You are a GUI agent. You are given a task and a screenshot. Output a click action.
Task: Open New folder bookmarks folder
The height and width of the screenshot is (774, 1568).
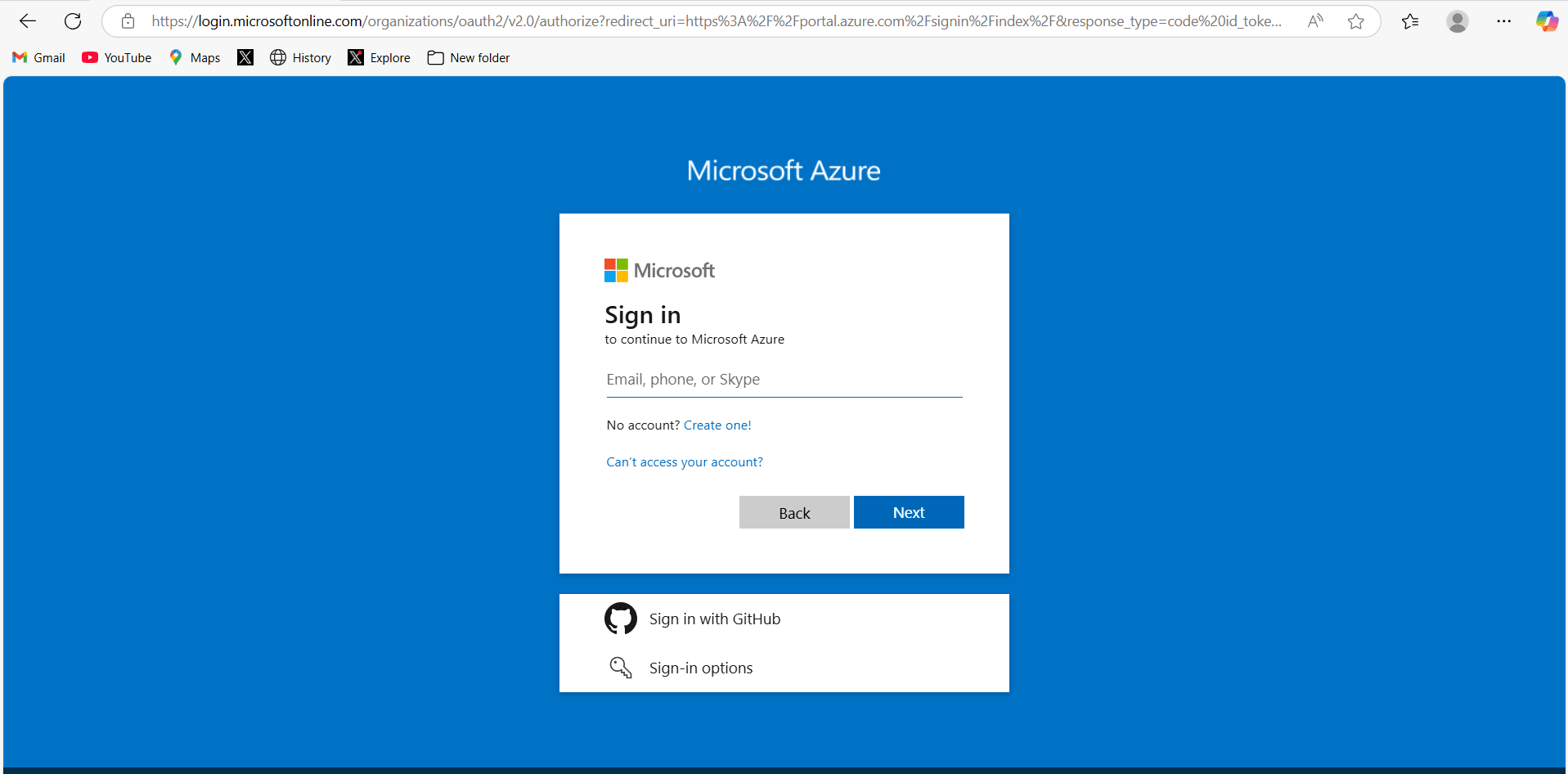(468, 57)
